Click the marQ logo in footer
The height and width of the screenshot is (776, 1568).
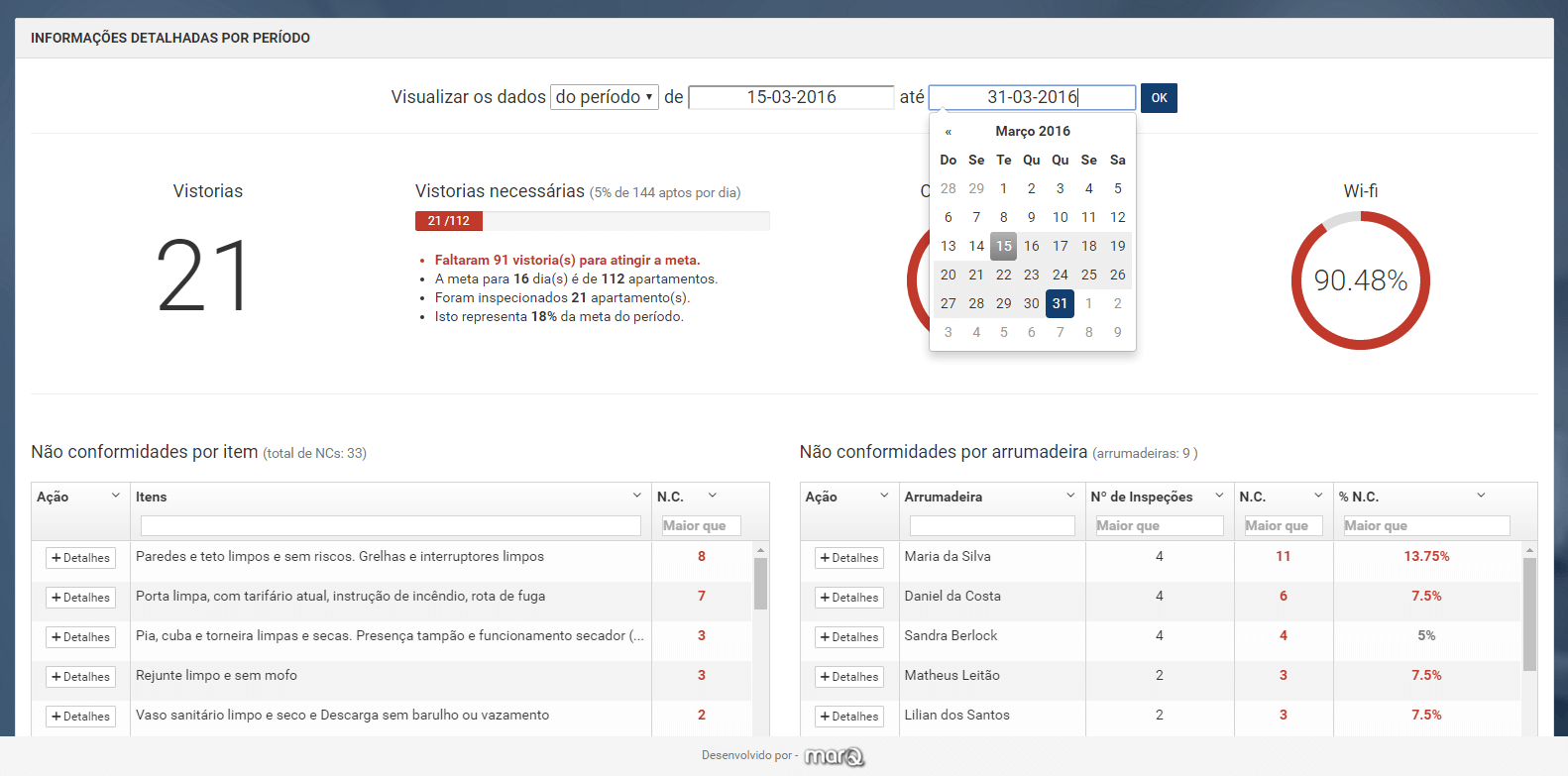[834, 756]
